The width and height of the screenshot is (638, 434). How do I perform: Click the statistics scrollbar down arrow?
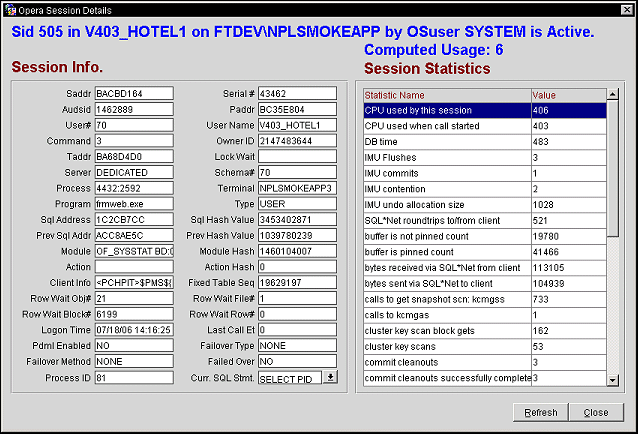tap(613, 385)
